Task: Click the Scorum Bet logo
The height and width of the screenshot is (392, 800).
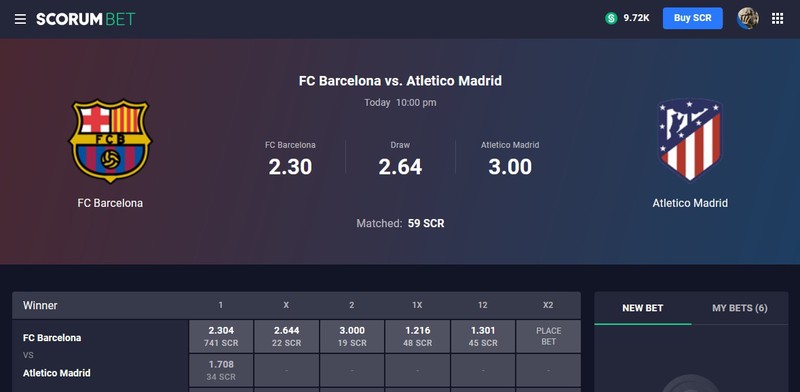Action: click(86, 19)
